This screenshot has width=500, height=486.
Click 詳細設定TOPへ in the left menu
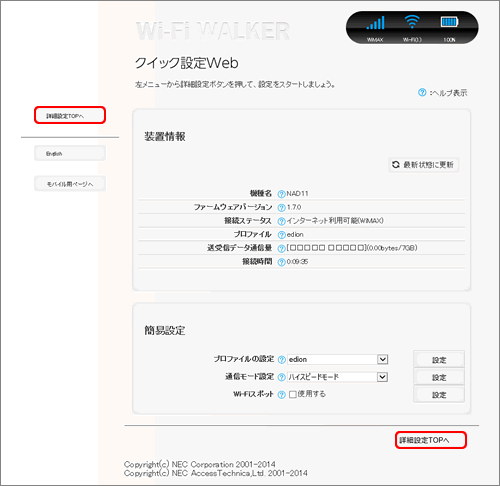pyautogui.click(x=70, y=115)
